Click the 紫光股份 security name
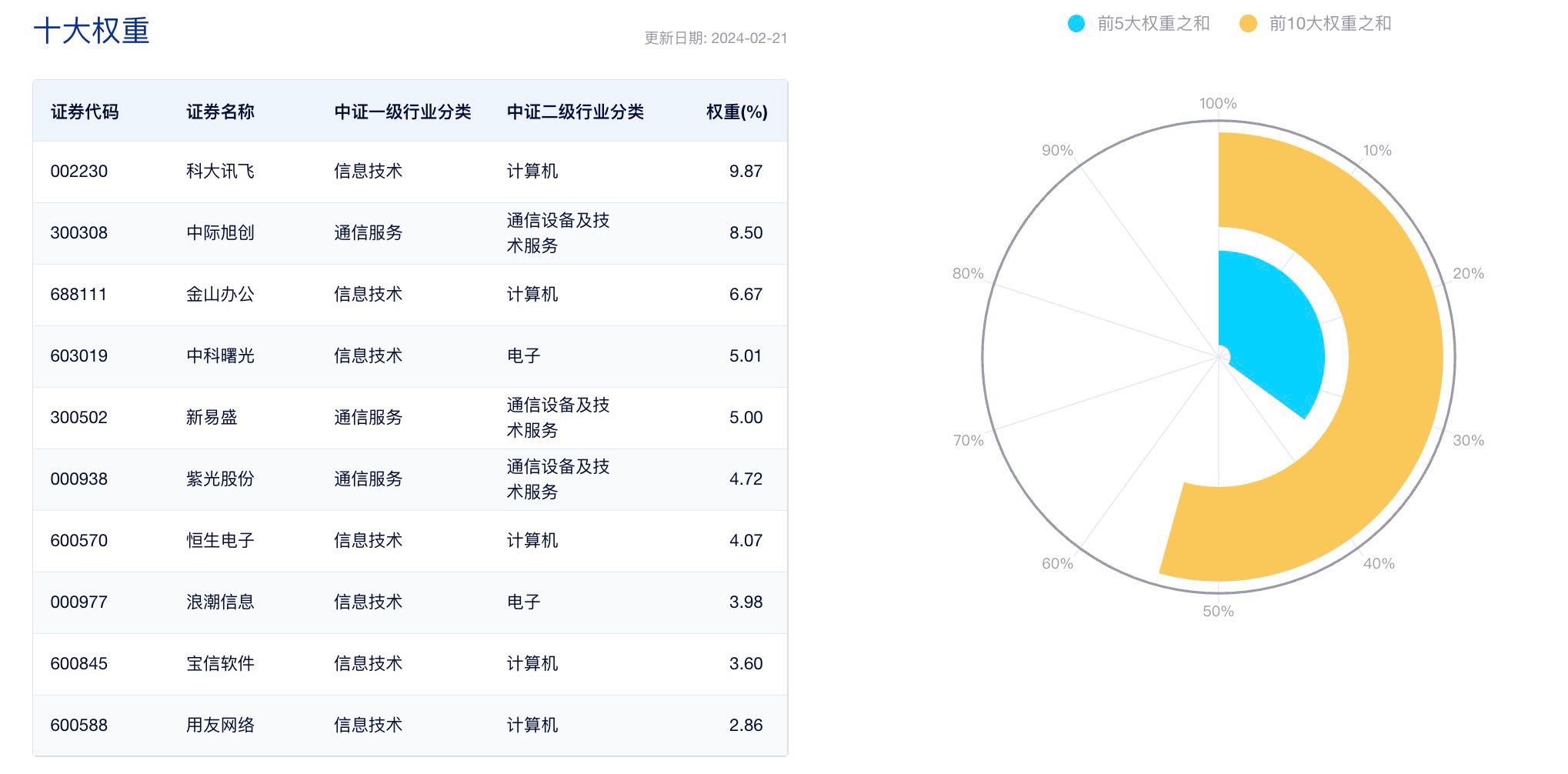 220,479
